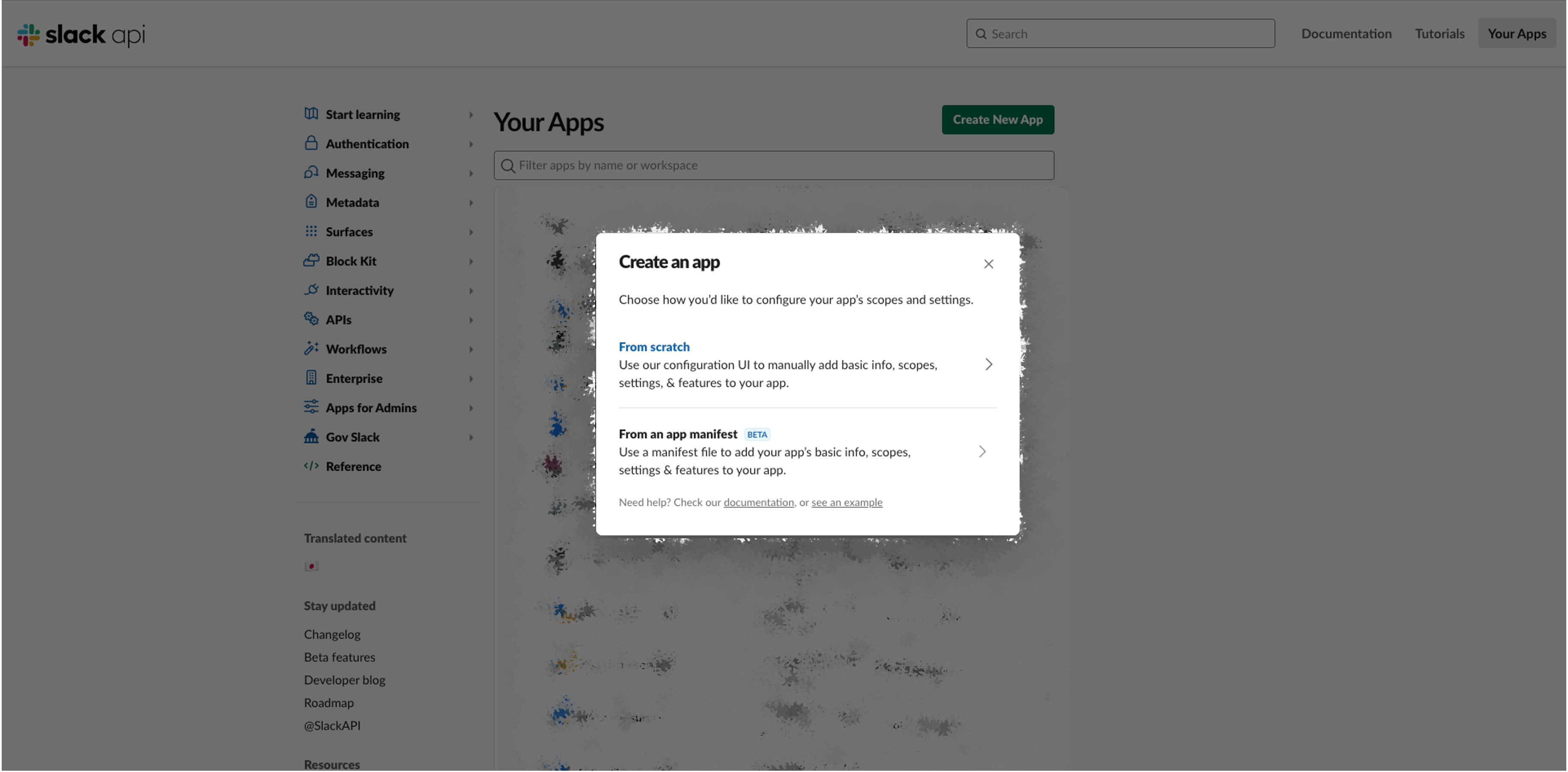Click the Slack API logo
Viewport: 1568px width, 772px height.
point(81,35)
